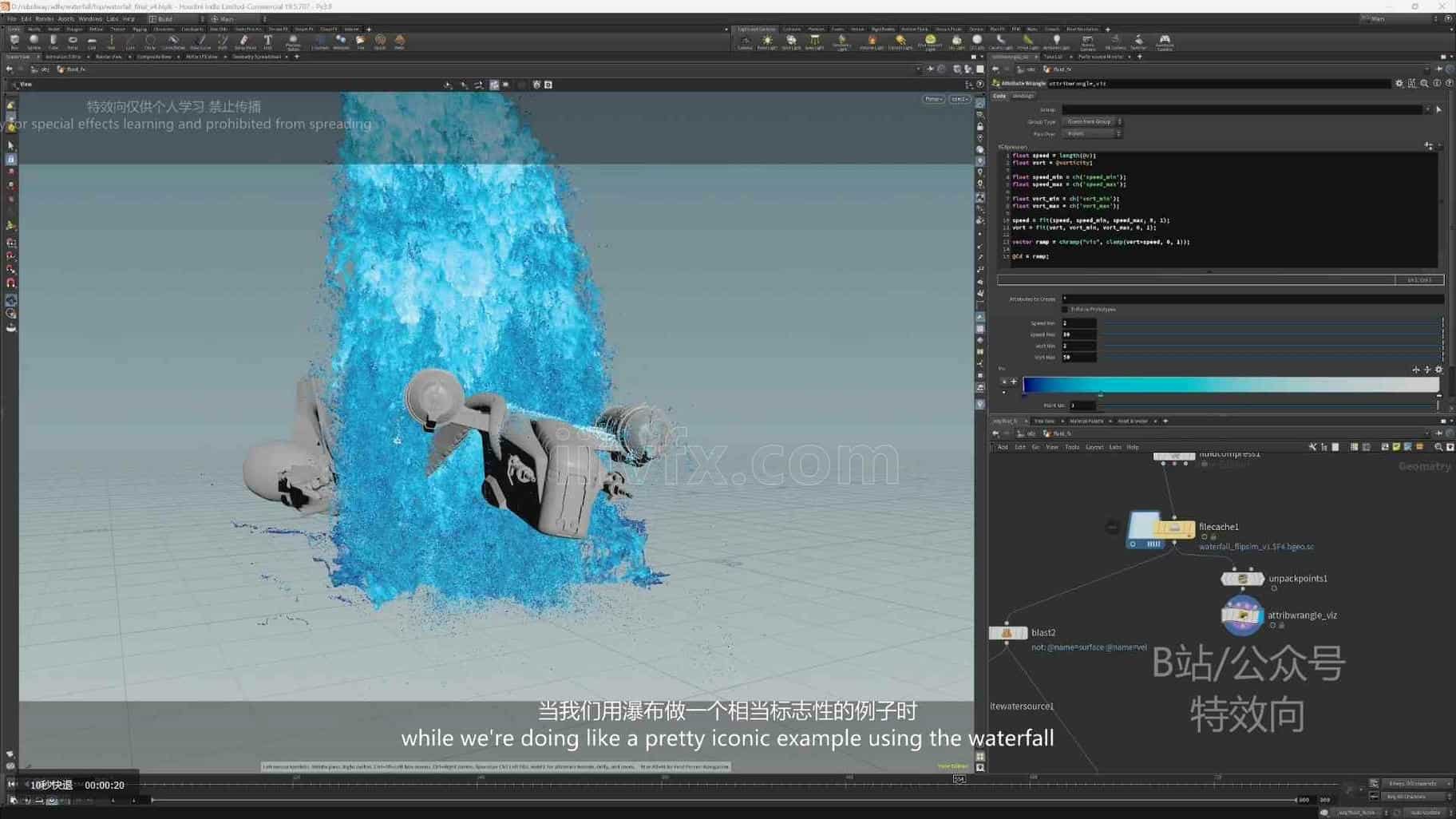Select the Platonic Solids shelf tool

pyautogui.click(x=293, y=41)
